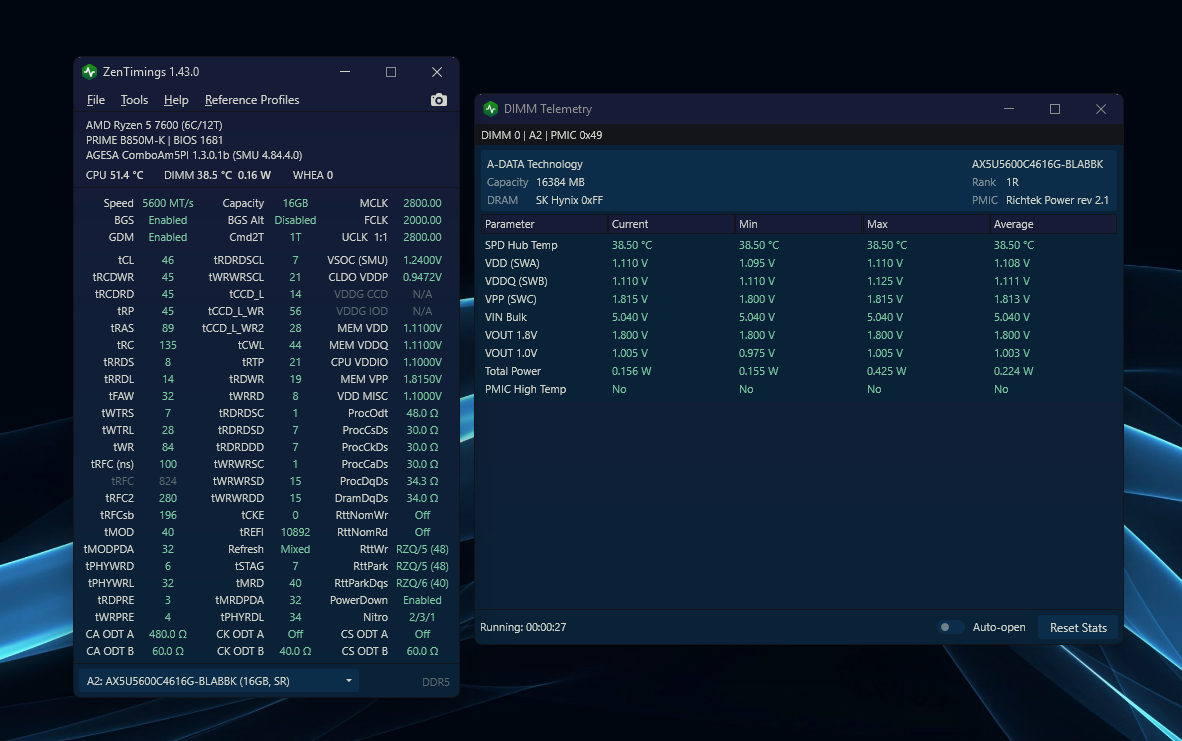Image resolution: width=1182 pixels, height=741 pixels.
Task: Click the Richtek Power rev 2.1 text
Action: tap(1057, 200)
